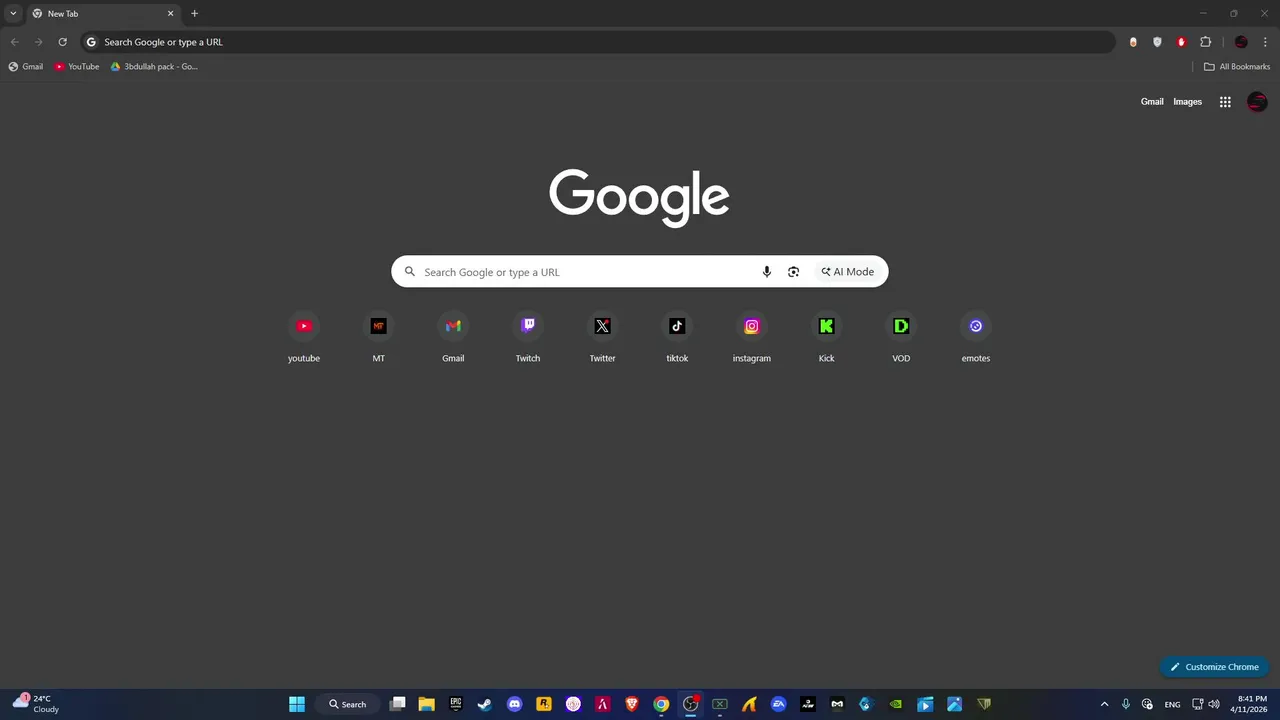
Task: Launch Discord from the taskbar
Action: 514,704
